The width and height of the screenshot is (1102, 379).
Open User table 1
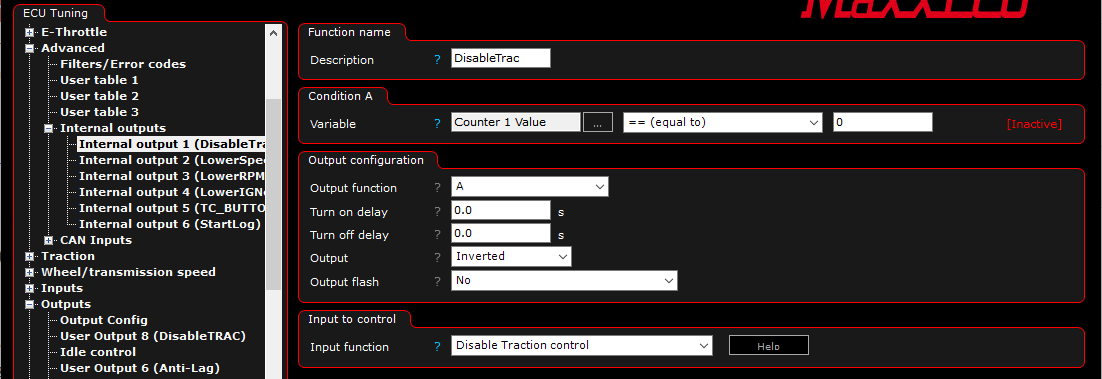99,80
